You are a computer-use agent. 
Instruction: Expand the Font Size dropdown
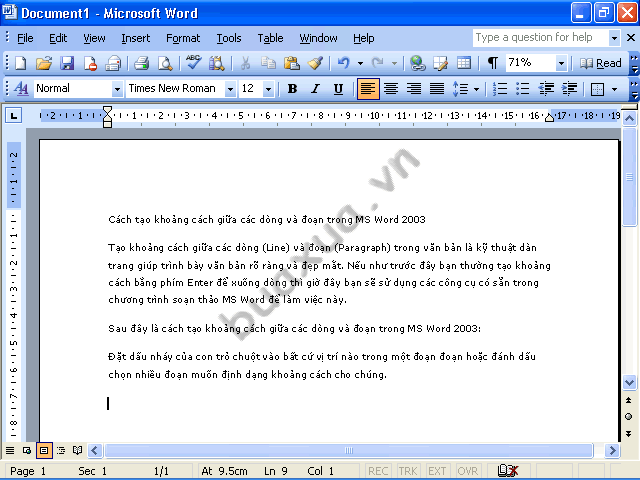coord(268,89)
